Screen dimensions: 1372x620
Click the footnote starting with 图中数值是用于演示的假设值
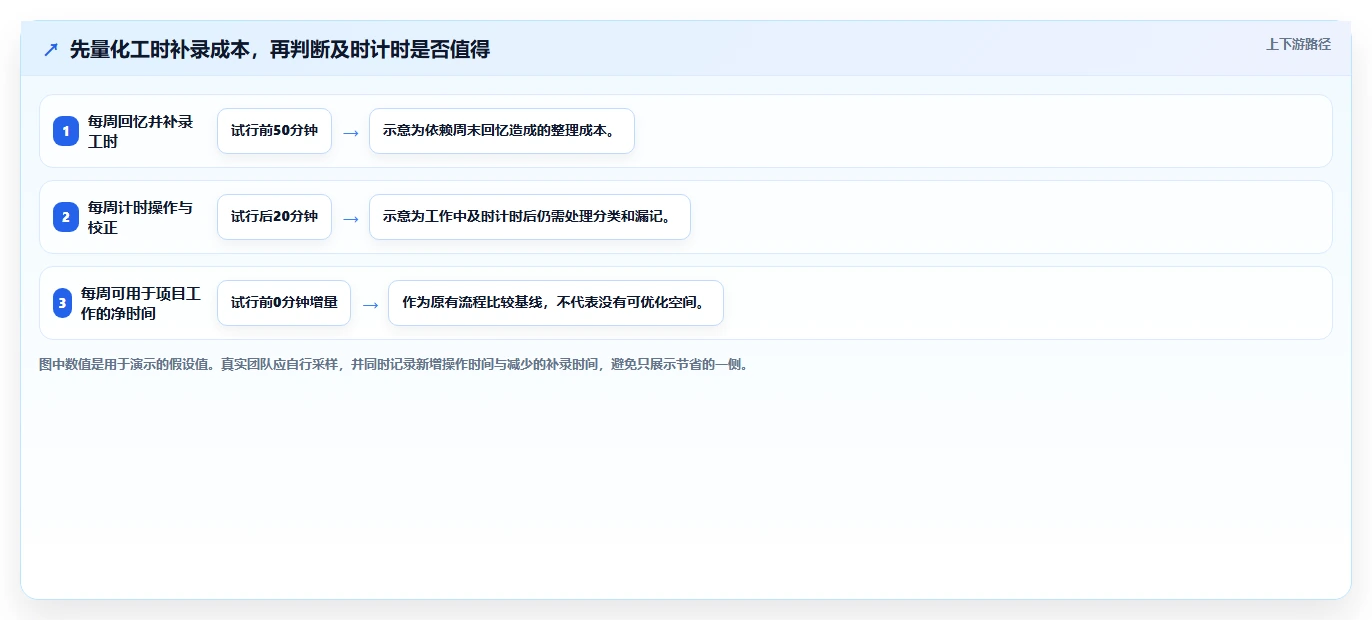394,365
